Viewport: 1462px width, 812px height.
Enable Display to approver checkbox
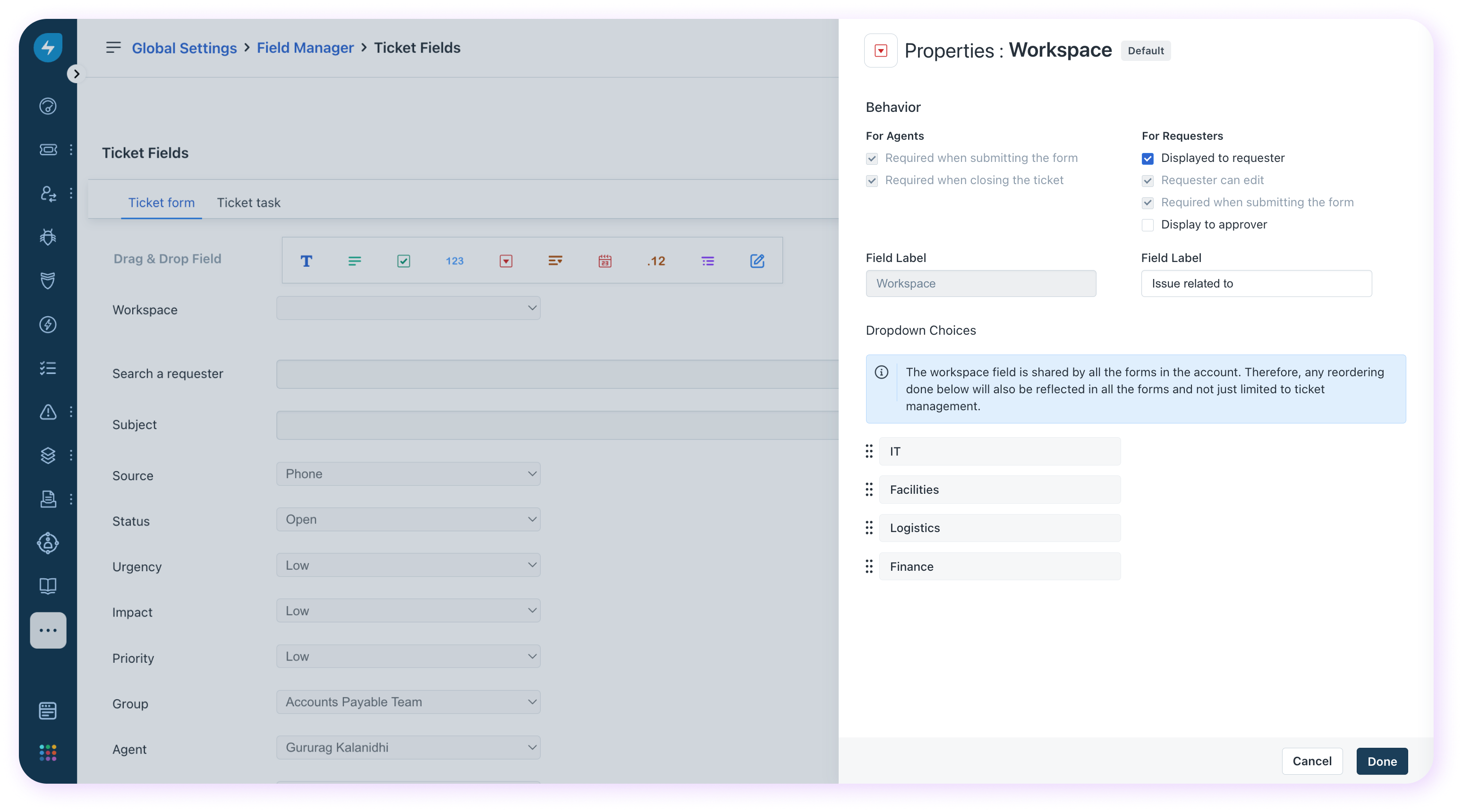pos(1147,225)
